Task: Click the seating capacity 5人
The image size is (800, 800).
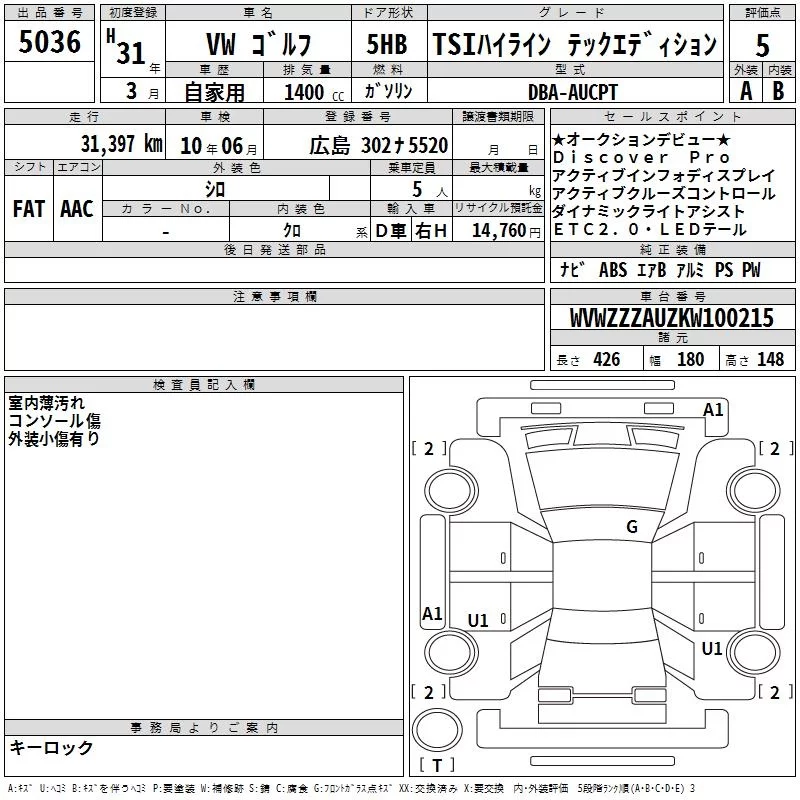Action: coord(430,190)
